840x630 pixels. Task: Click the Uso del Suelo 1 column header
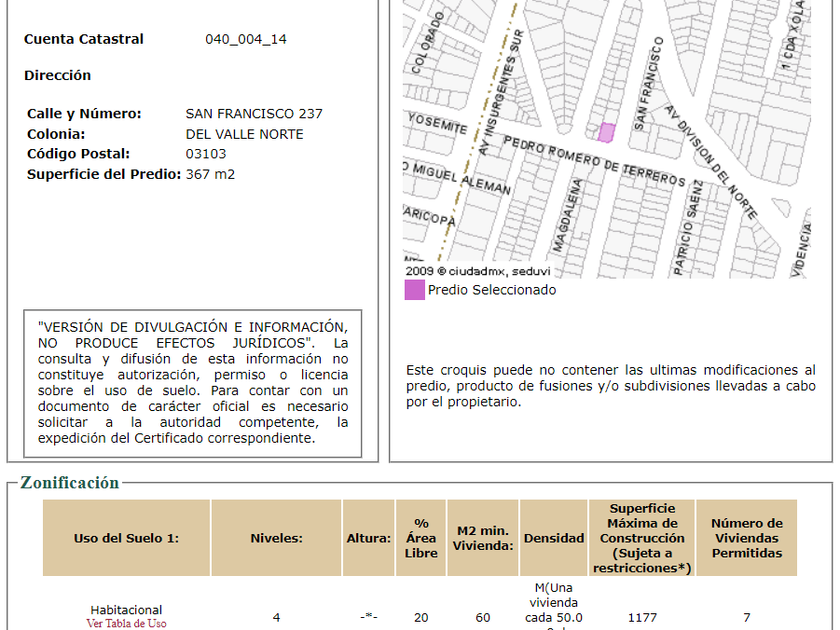[x=126, y=538]
